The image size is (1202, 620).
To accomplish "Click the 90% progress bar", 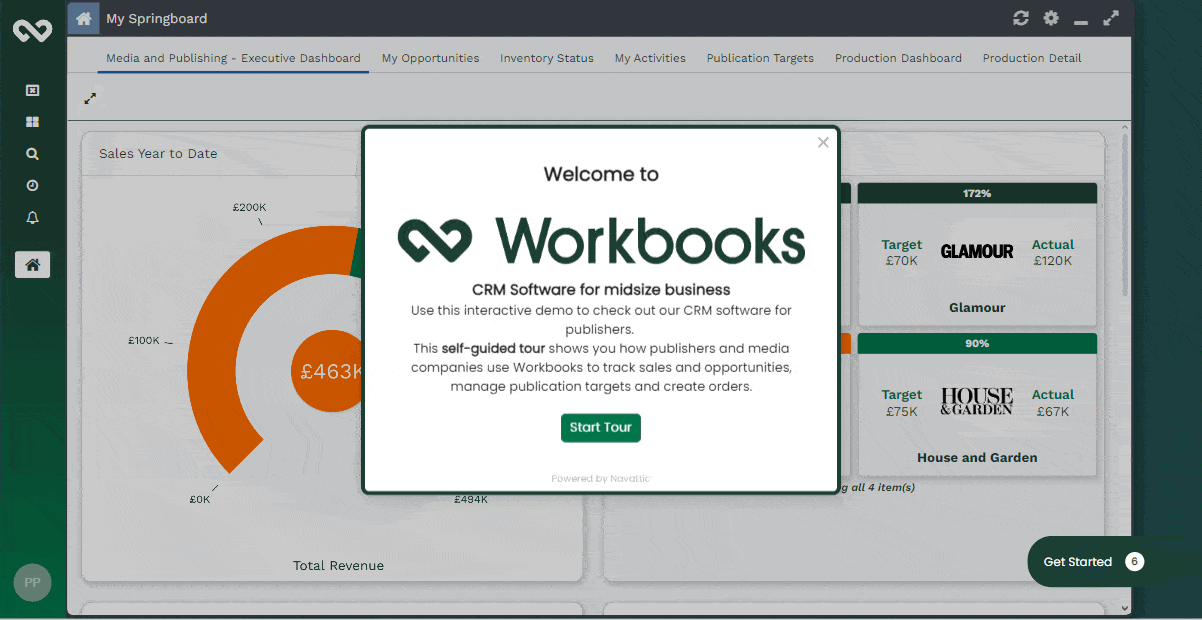I will [977, 343].
